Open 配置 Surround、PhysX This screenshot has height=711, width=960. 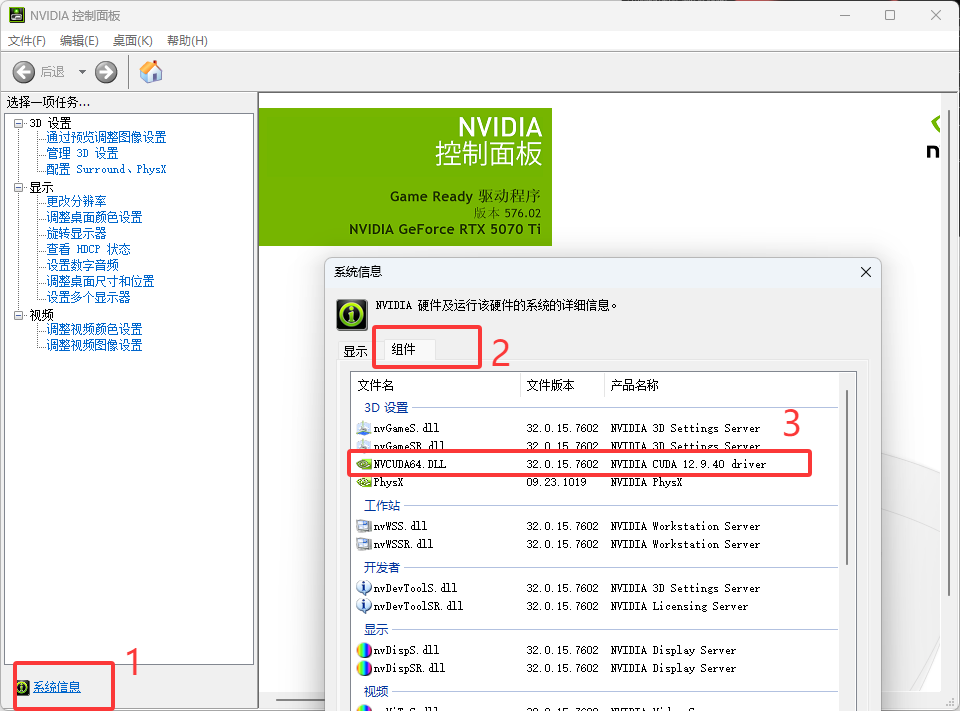106,169
